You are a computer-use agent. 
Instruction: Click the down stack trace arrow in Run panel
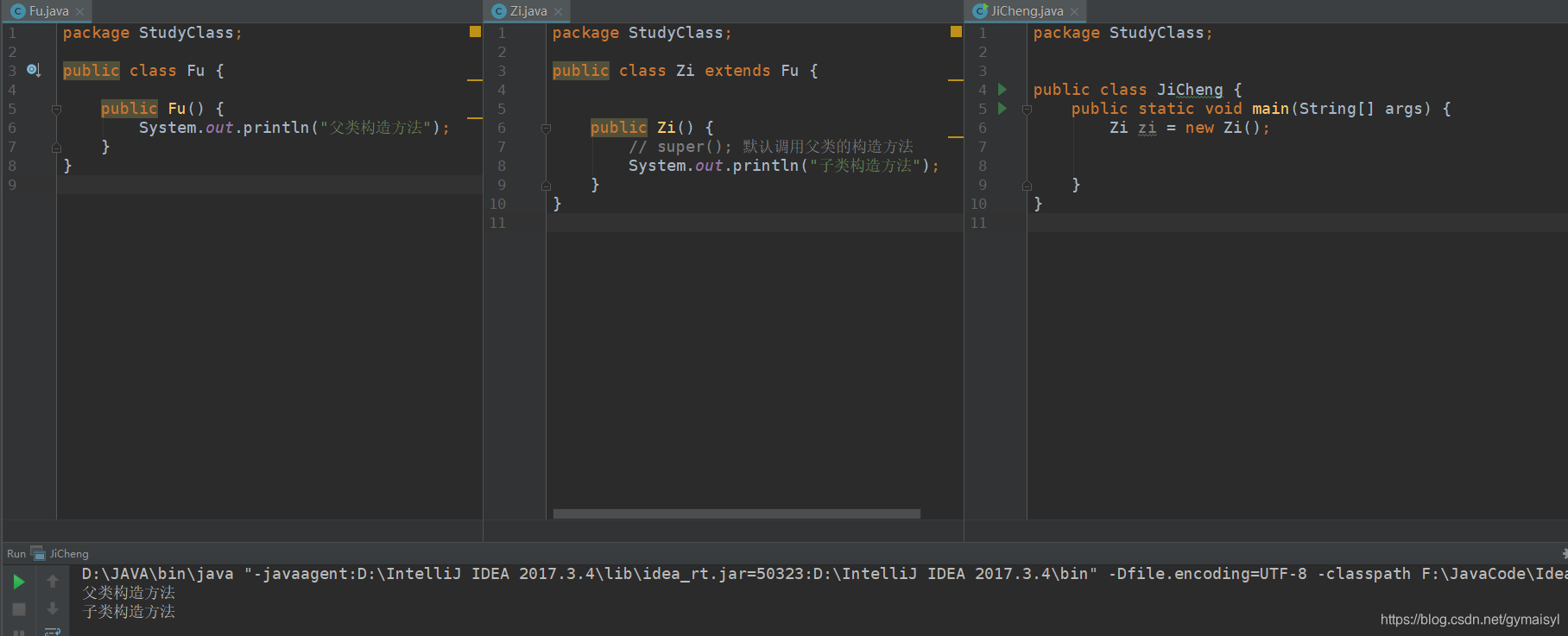pos(53,608)
